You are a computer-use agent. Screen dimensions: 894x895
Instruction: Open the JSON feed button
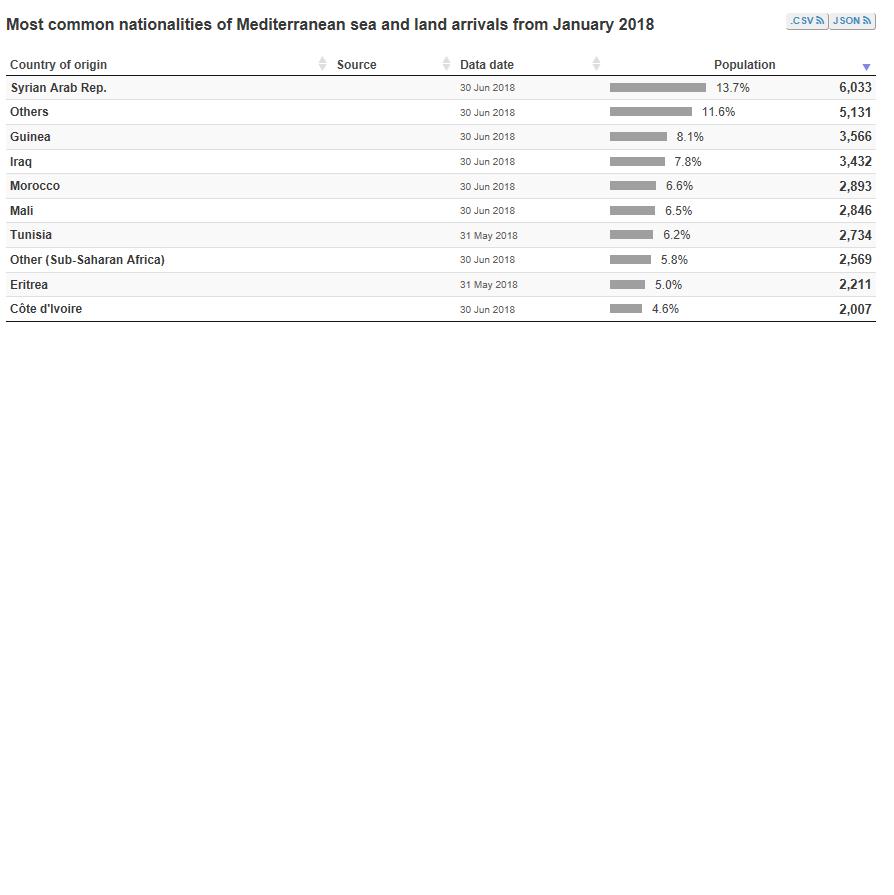pos(852,21)
